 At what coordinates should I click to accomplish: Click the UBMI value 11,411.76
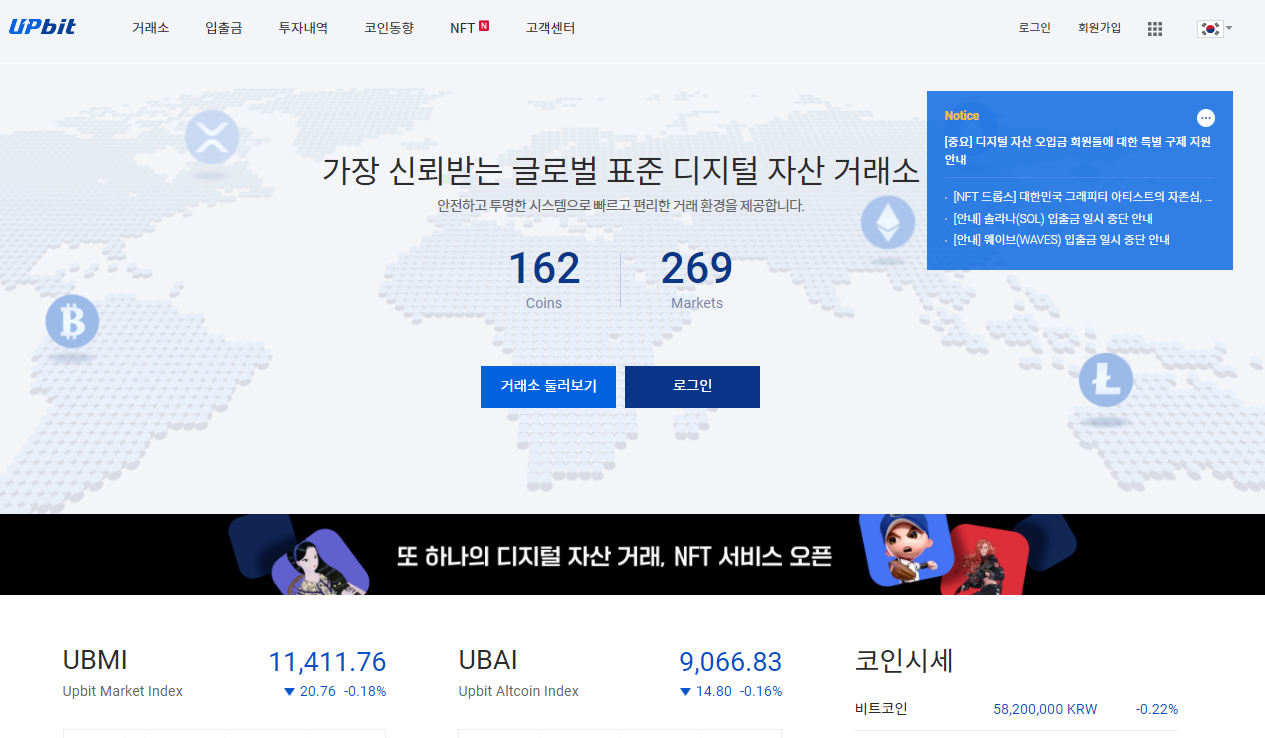click(327, 662)
